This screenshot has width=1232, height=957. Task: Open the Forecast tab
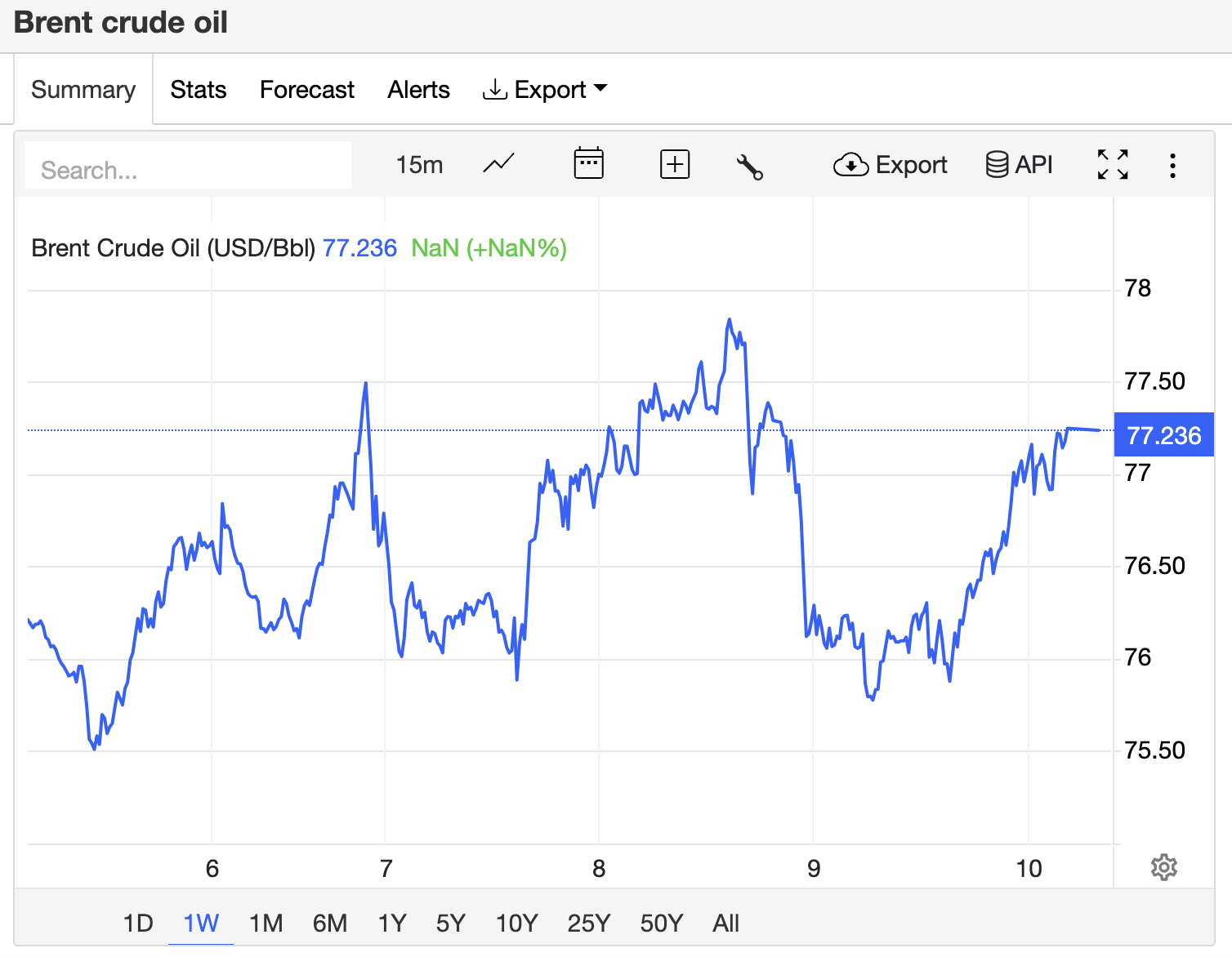(307, 89)
